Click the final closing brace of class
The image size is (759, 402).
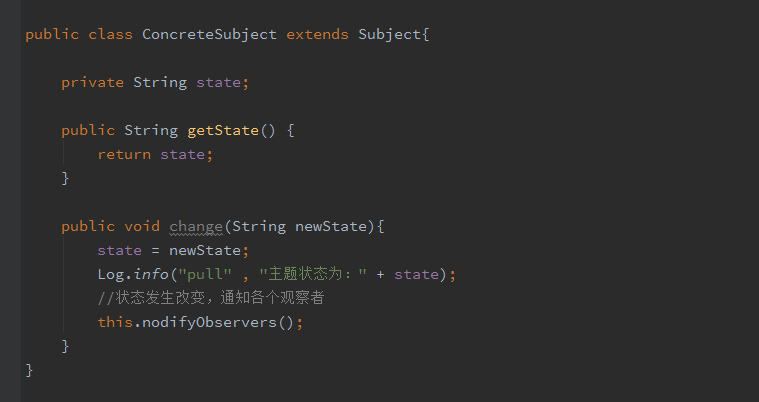pos(29,371)
